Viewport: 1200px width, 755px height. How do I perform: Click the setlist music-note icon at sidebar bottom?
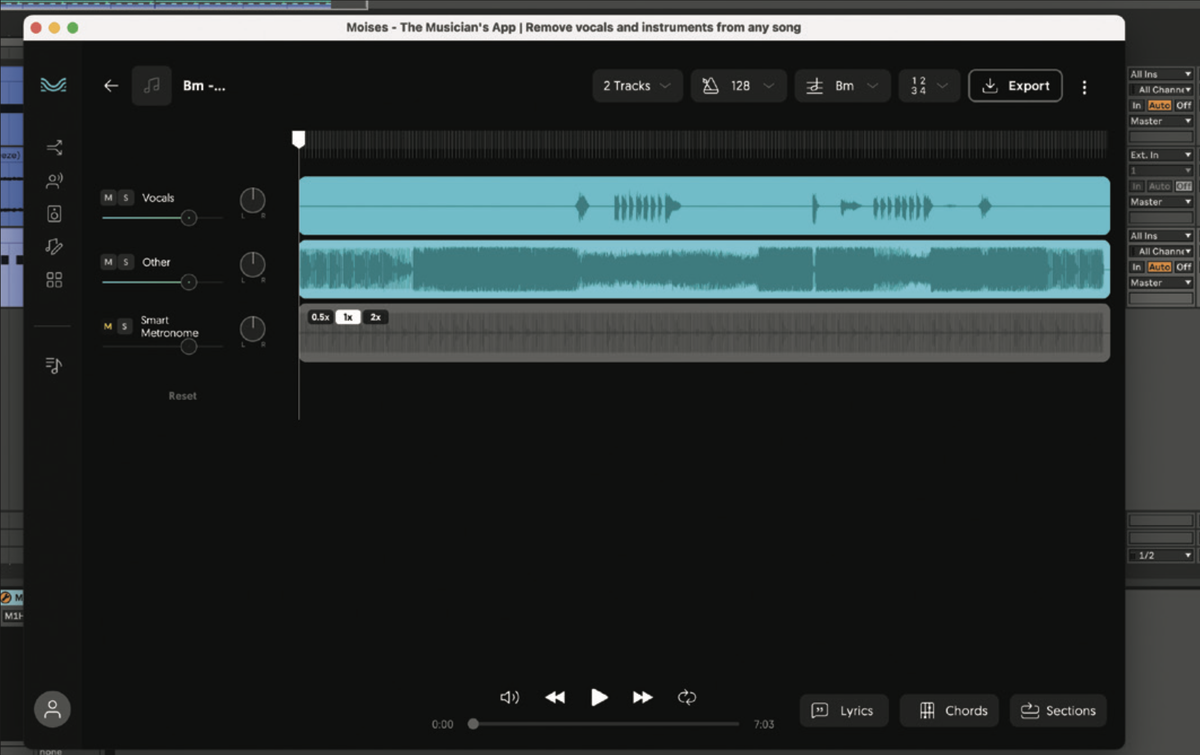pyautogui.click(x=52, y=365)
